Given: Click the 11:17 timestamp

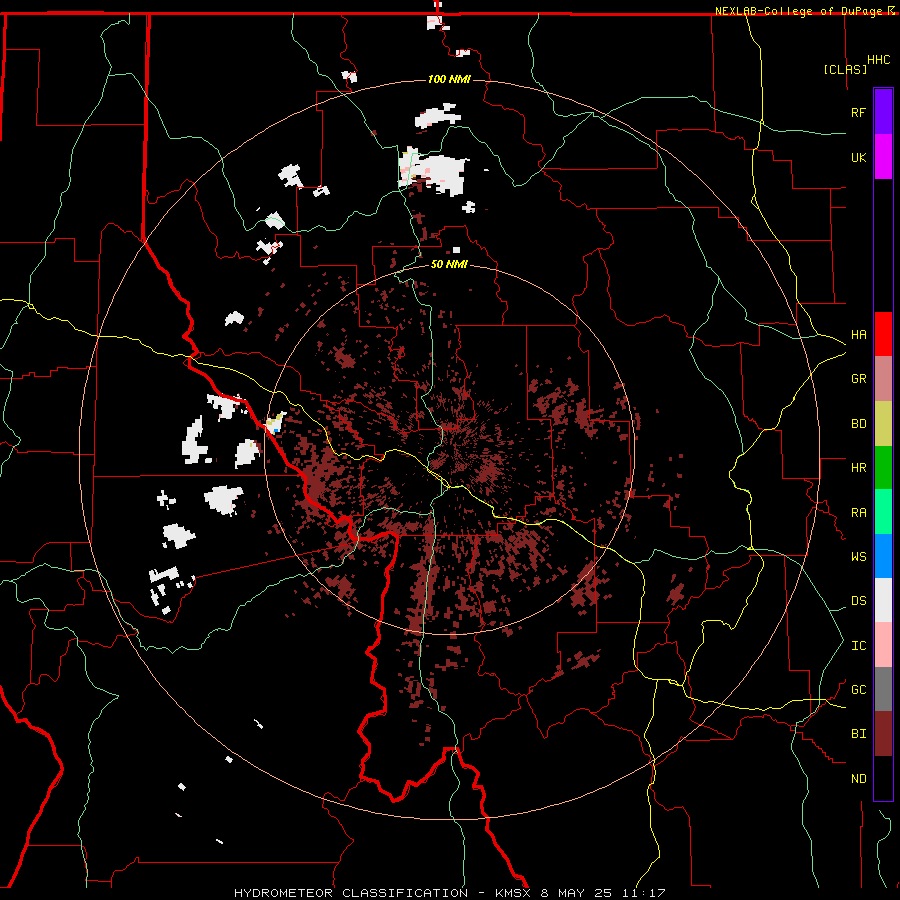Looking at the screenshot, I should pos(643,893).
